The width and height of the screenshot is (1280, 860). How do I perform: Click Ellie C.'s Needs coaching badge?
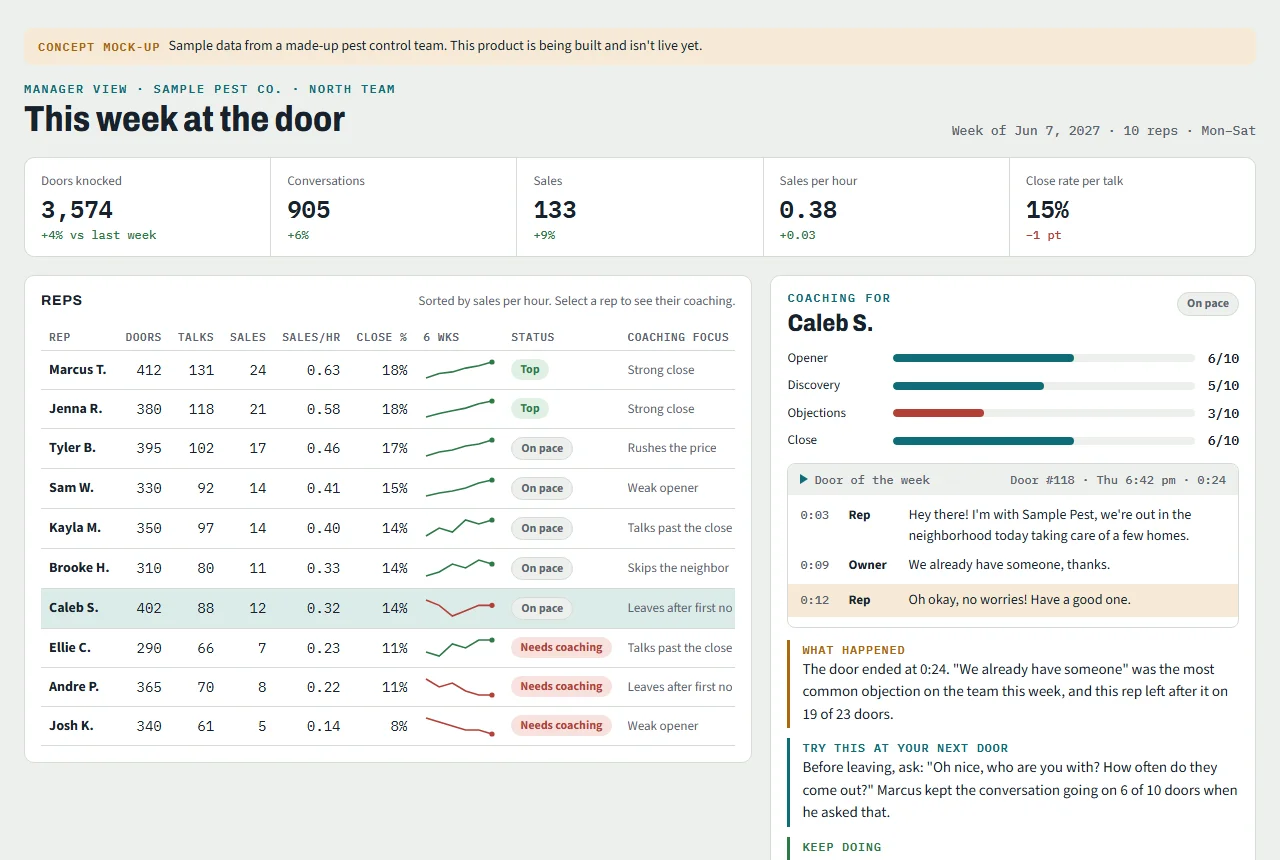pos(561,648)
